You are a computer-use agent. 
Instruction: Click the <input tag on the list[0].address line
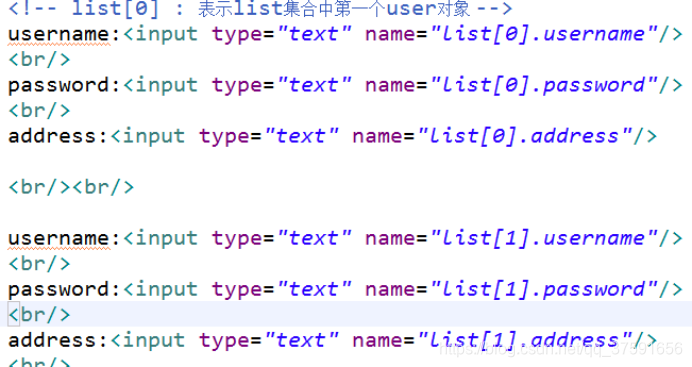[148, 136]
